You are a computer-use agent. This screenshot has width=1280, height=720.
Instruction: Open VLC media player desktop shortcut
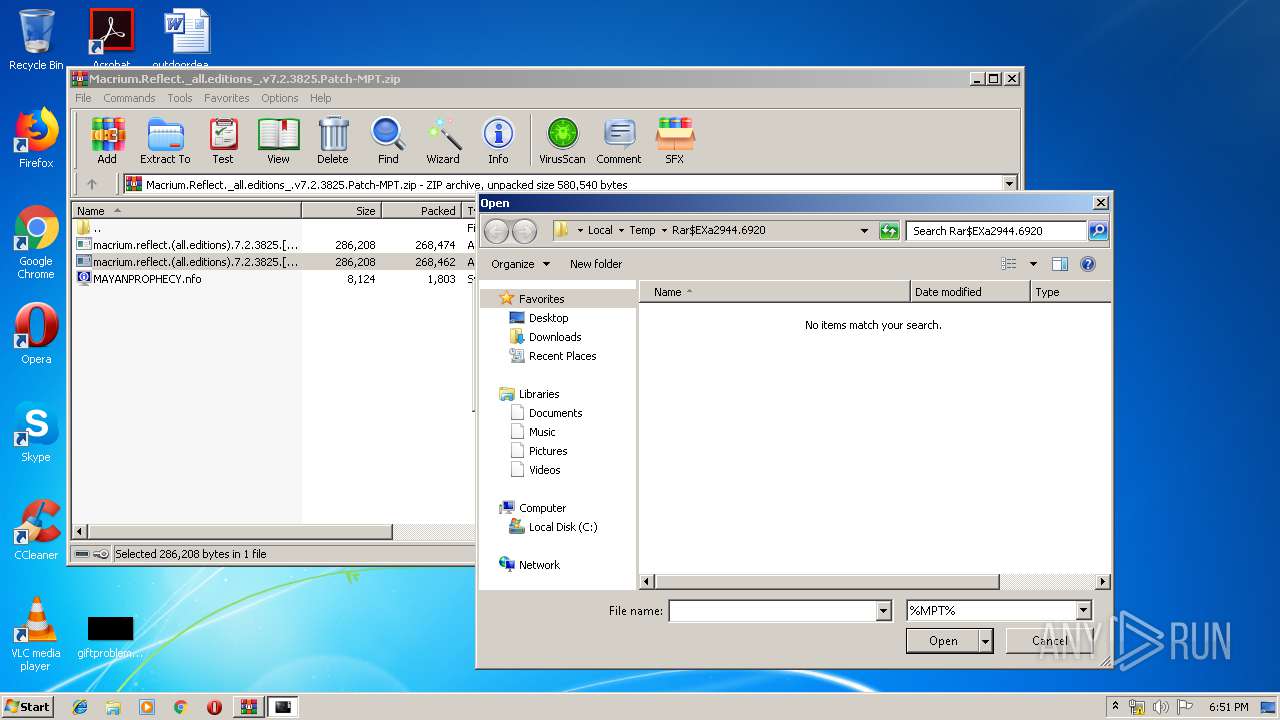point(36,634)
